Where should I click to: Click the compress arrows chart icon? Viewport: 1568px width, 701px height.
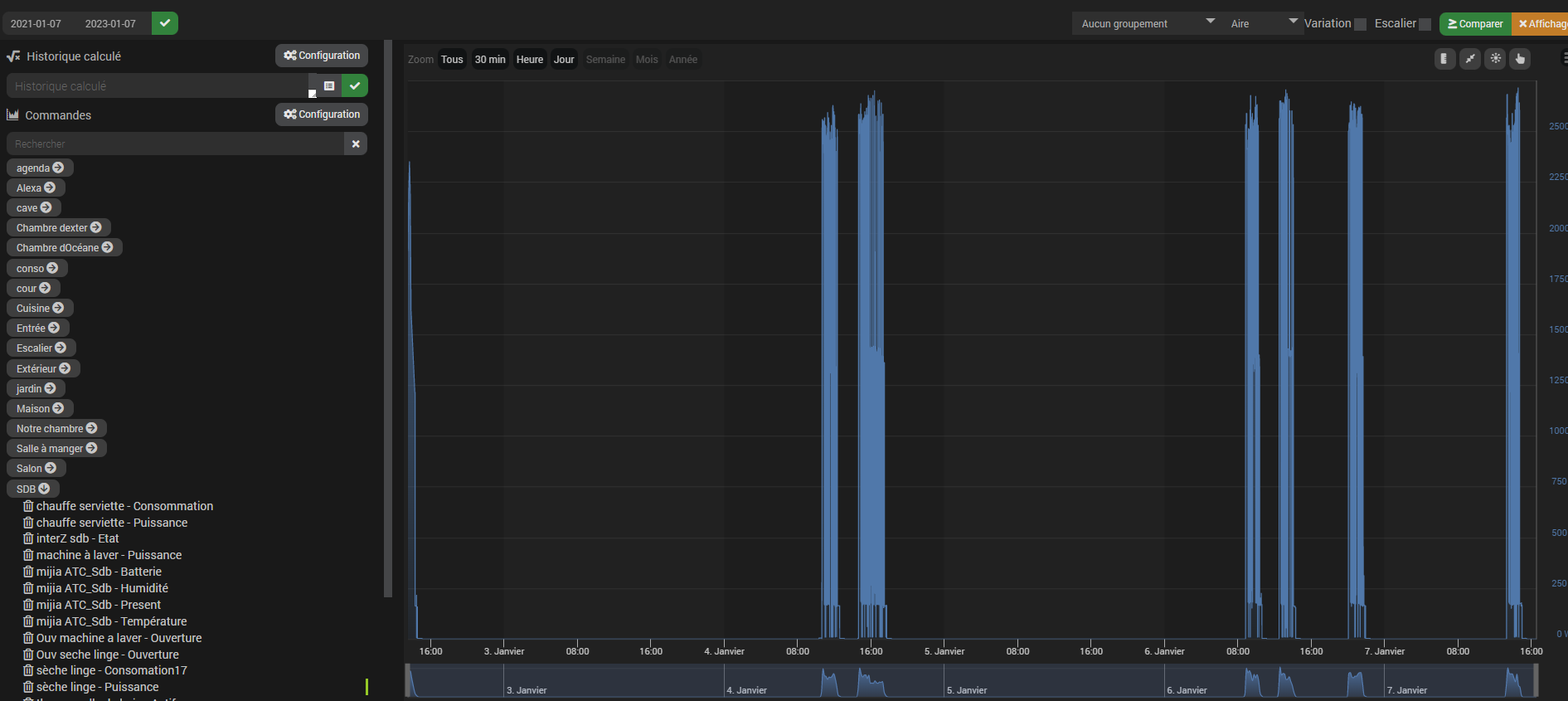[x=1470, y=59]
